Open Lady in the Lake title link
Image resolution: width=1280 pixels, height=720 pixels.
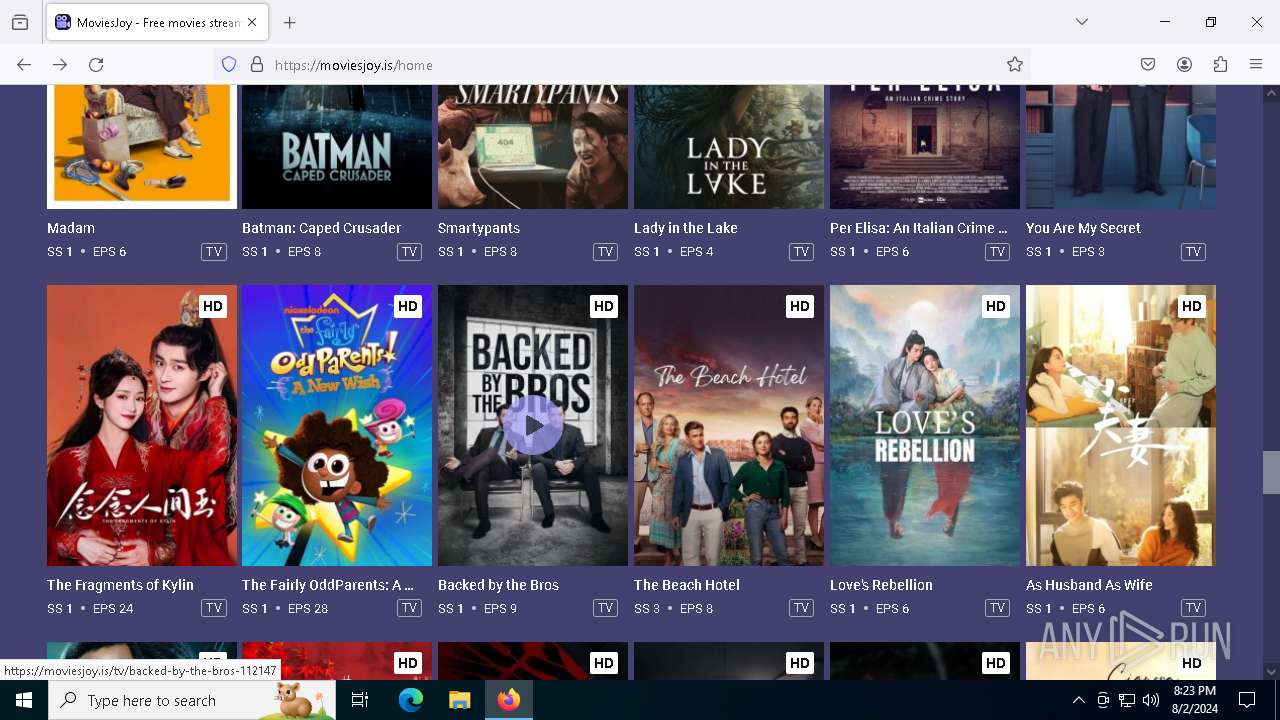click(x=686, y=228)
